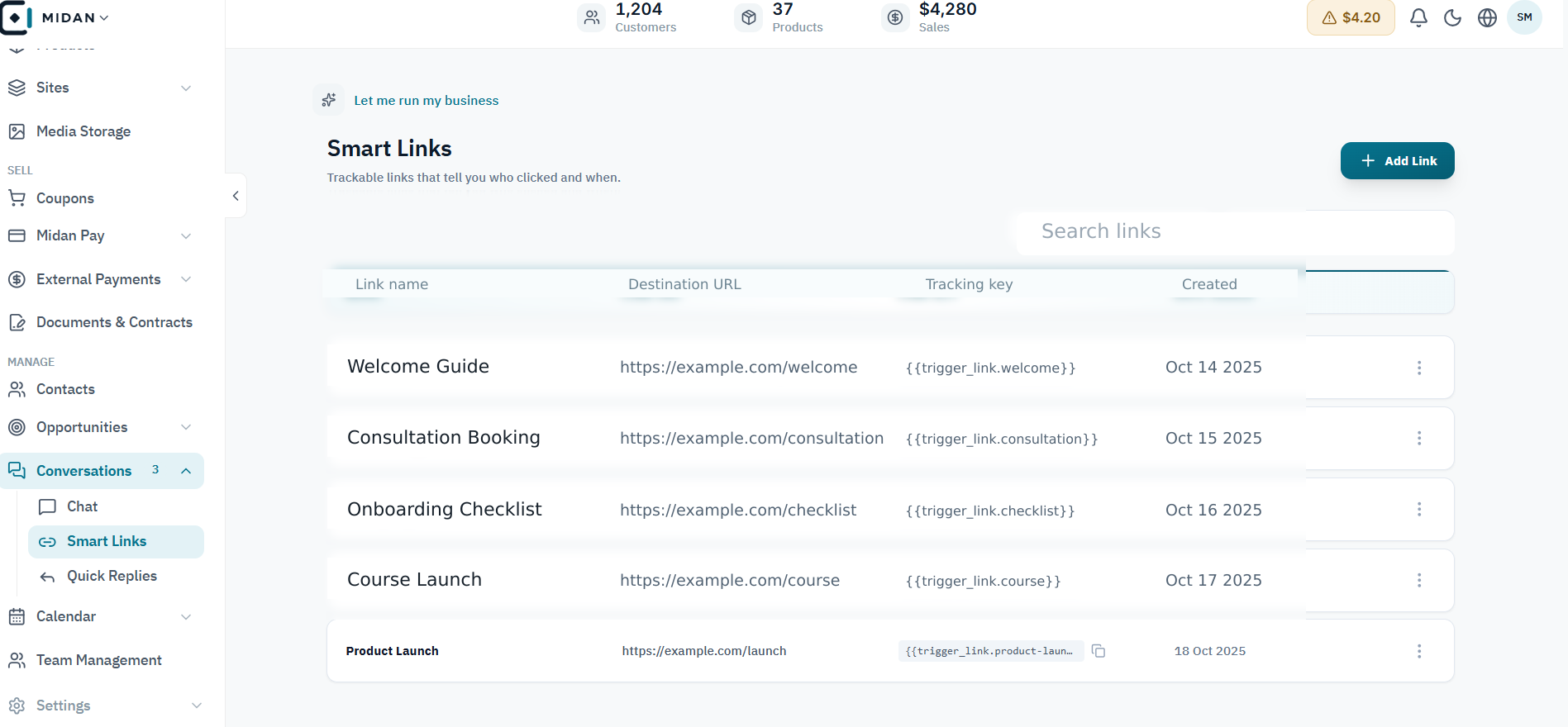Click the Midan logo icon

[x=16, y=17]
